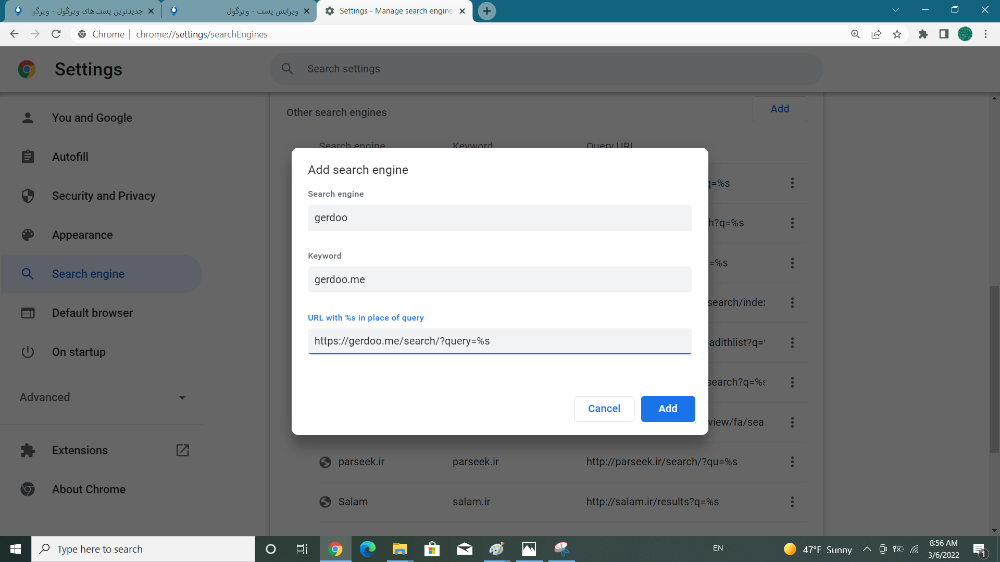Click the Add button in the dialog
The height and width of the screenshot is (562, 1000).
(667, 408)
